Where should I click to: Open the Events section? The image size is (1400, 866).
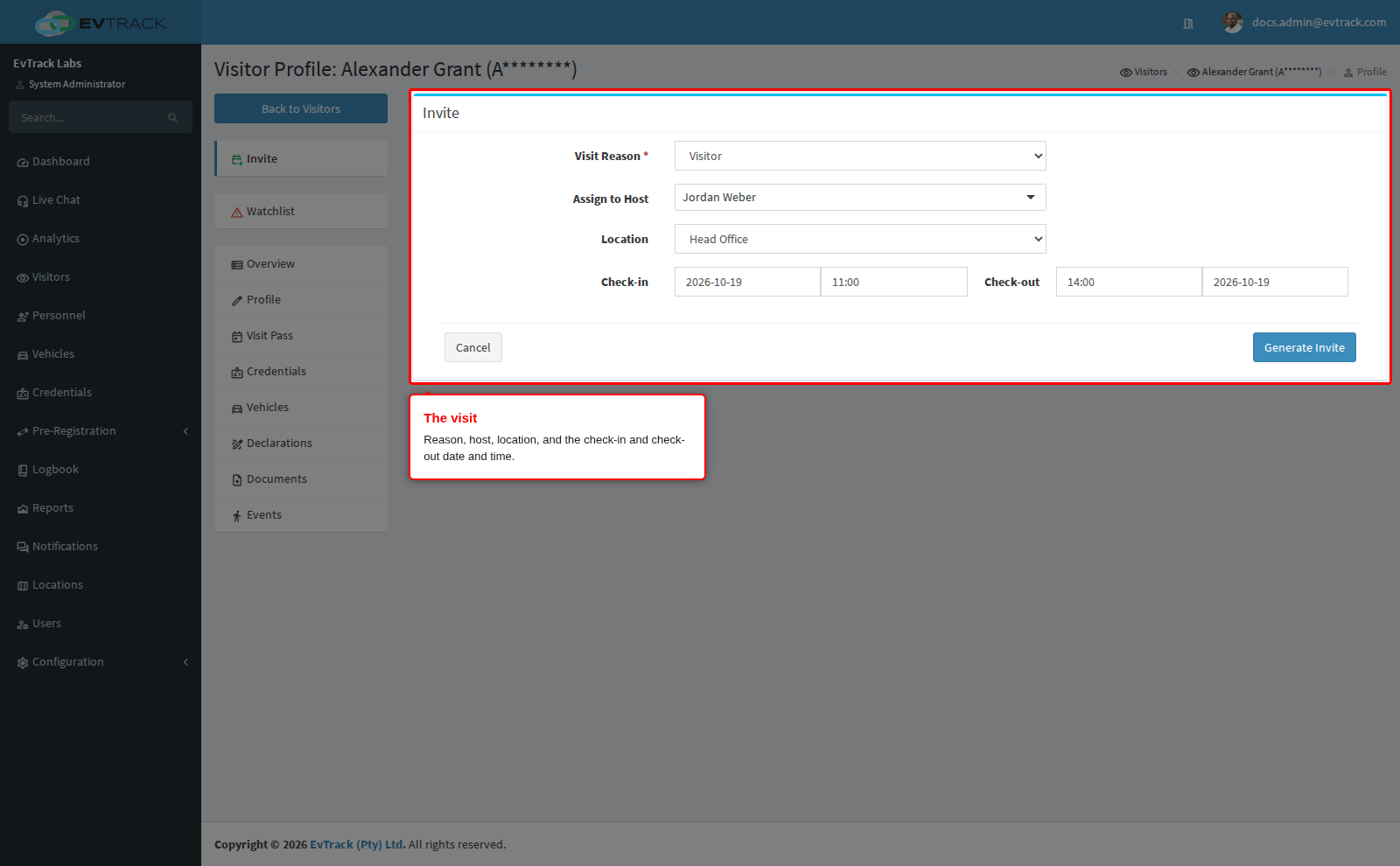pyautogui.click(x=301, y=515)
